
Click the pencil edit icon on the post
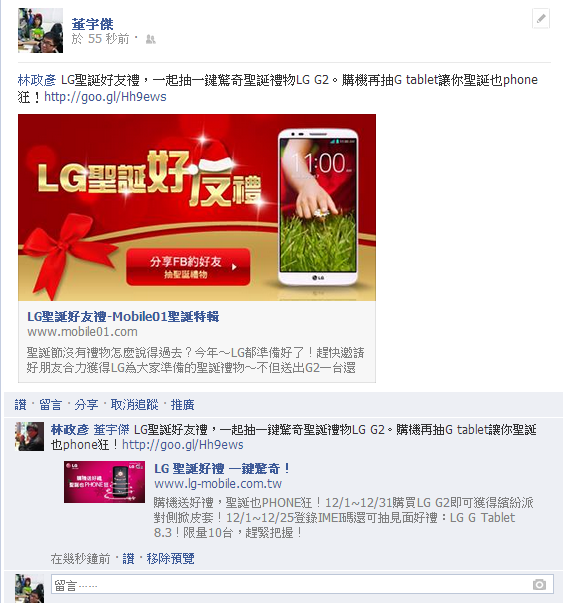[x=541, y=18]
